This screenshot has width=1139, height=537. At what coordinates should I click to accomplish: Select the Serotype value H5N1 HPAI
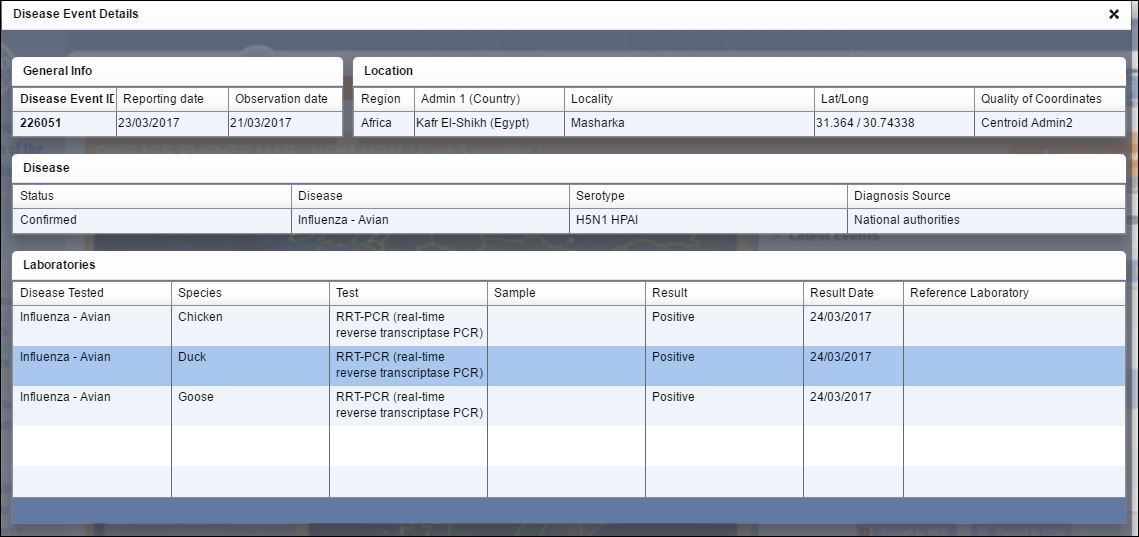coord(708,220)
